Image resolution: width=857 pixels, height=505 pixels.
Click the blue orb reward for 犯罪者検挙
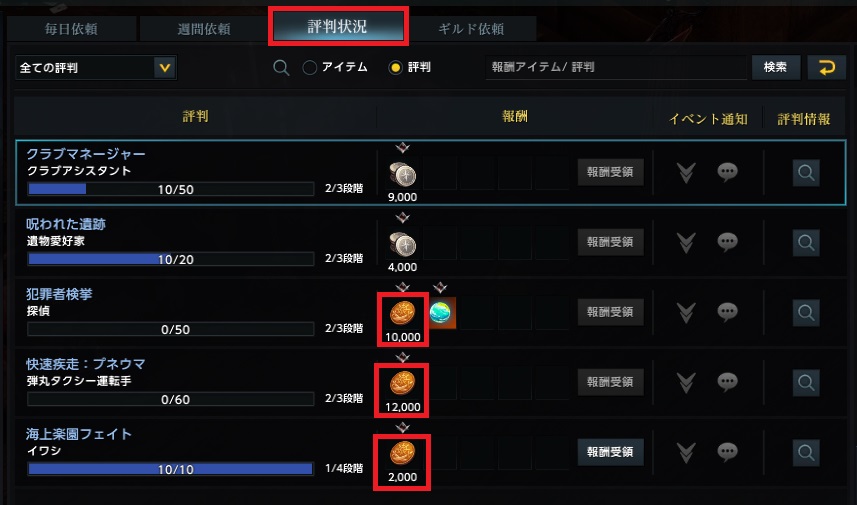pyautogui.click(x=442, y=313)
